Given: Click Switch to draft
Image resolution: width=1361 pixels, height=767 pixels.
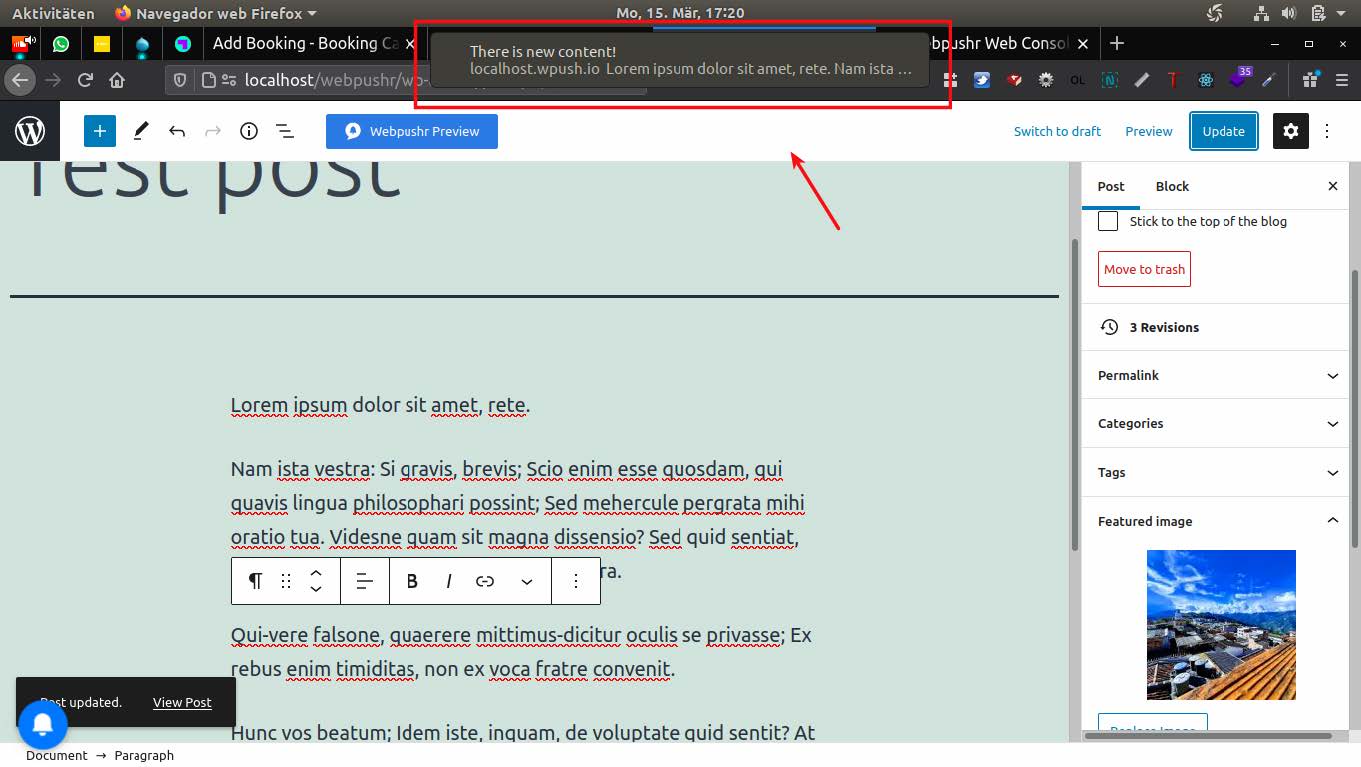Looking at the screenshot, I should click(x=1057, y=131).
